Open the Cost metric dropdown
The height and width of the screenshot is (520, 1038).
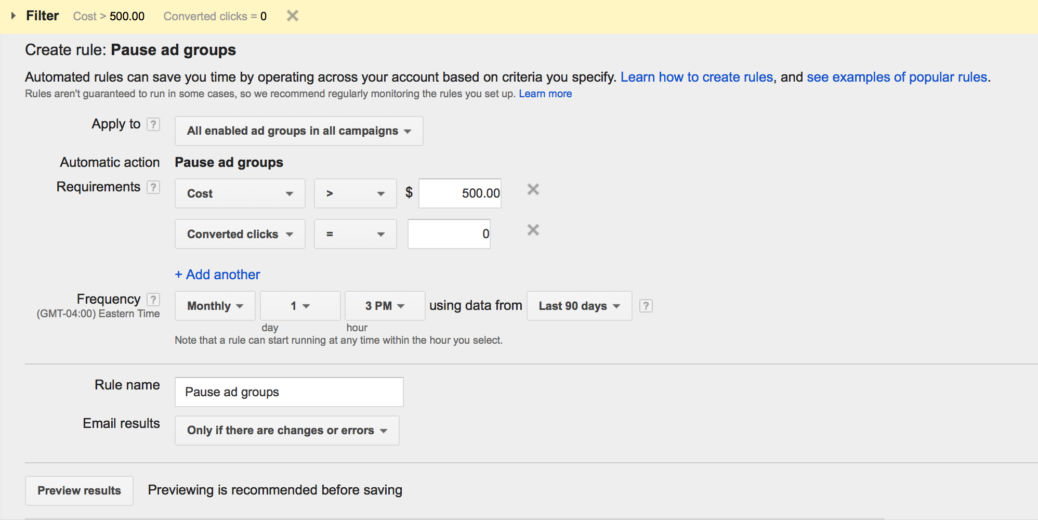(240, 194)
